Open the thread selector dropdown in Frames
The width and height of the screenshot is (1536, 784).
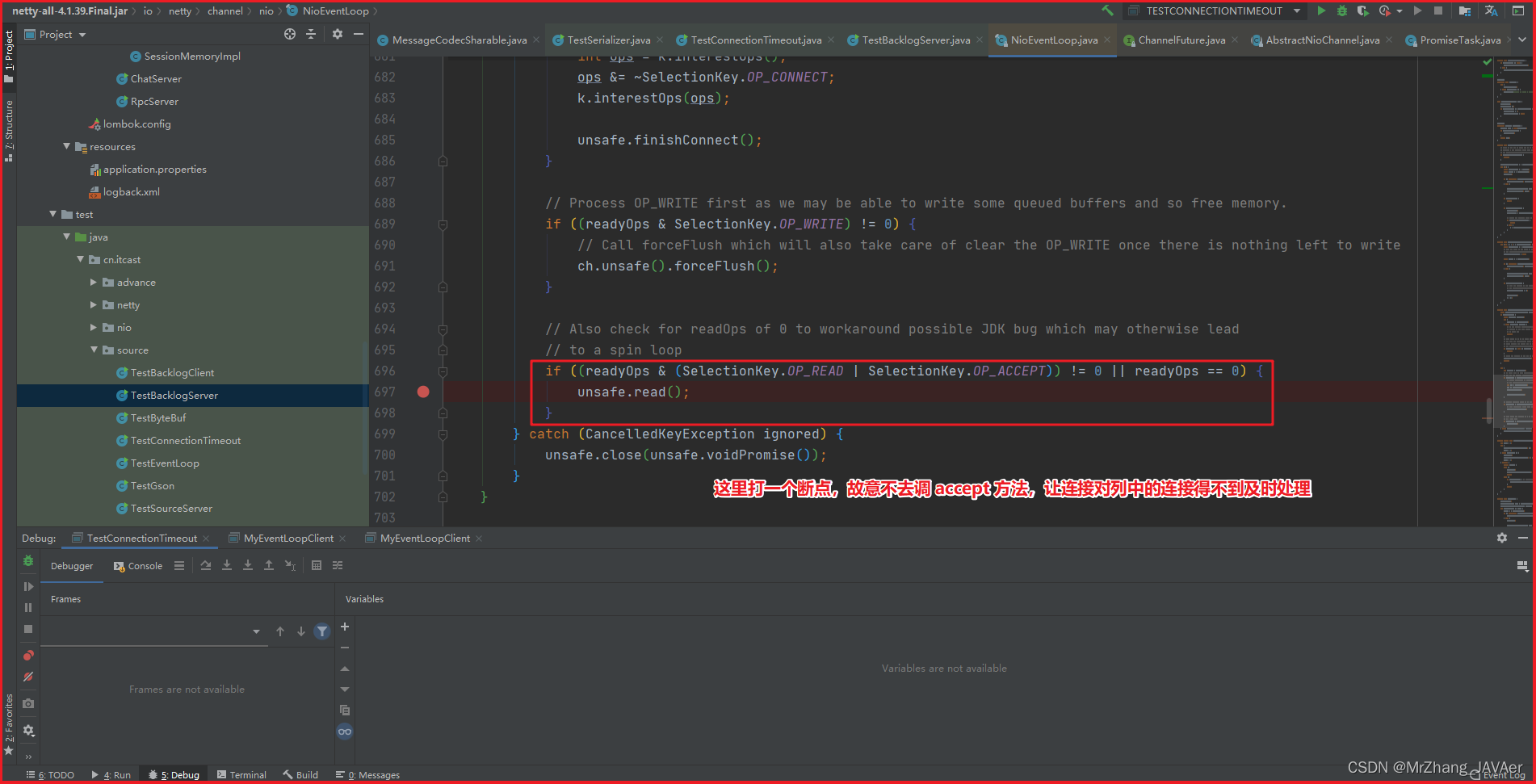(x=256, y=631)
